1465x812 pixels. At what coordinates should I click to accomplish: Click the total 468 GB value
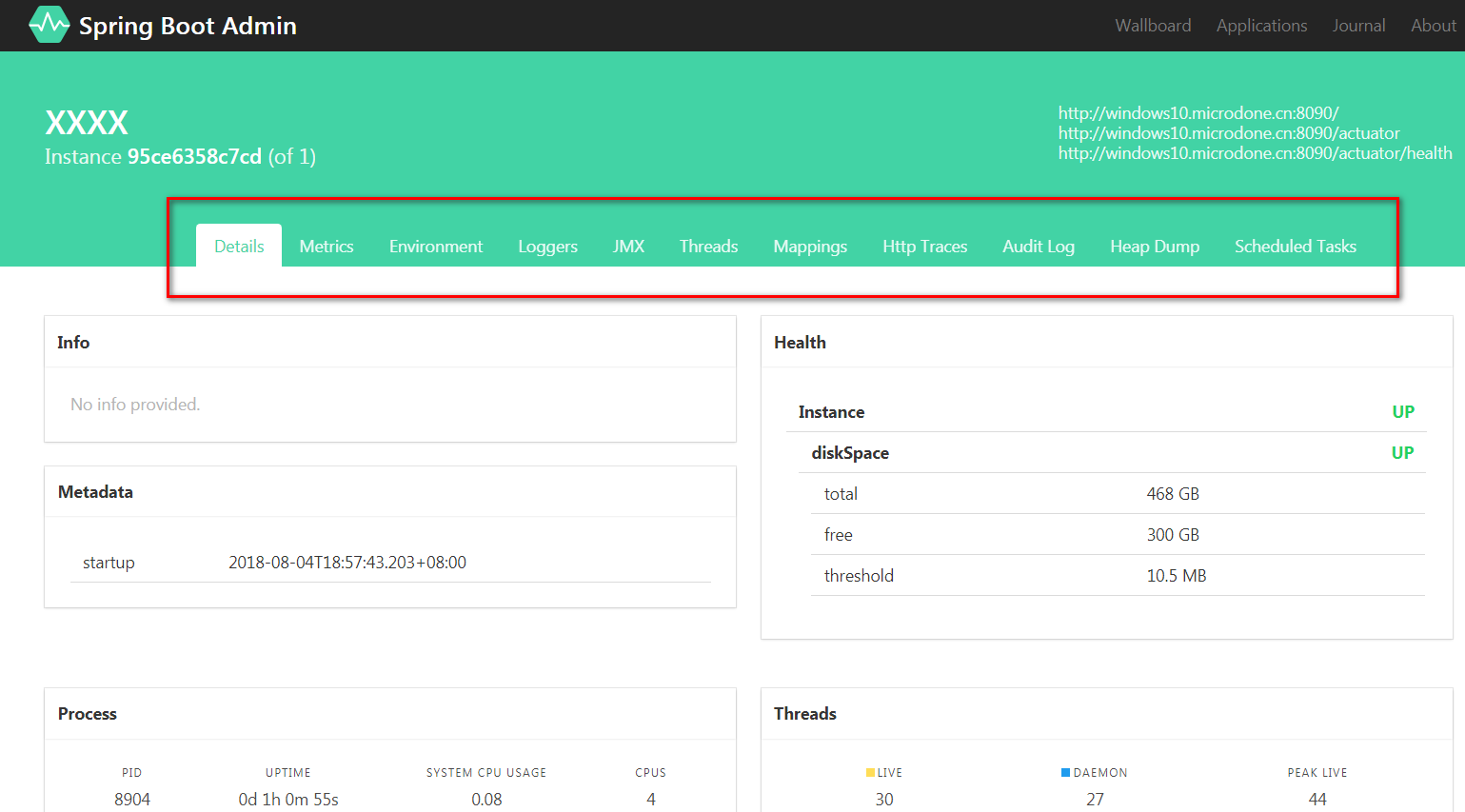coord(1173,493)
